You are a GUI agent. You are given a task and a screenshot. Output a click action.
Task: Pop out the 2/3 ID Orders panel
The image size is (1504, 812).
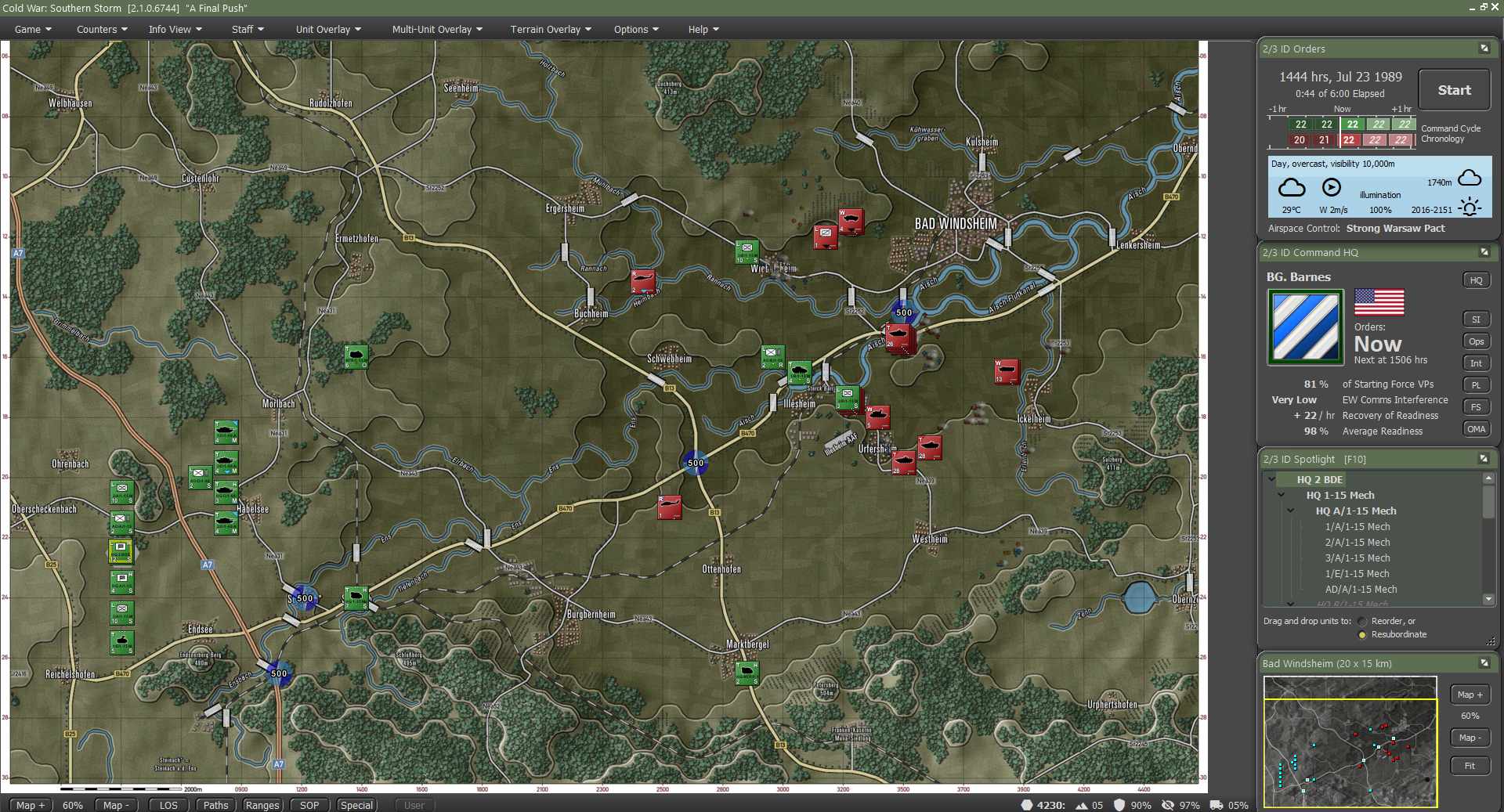1484,49
